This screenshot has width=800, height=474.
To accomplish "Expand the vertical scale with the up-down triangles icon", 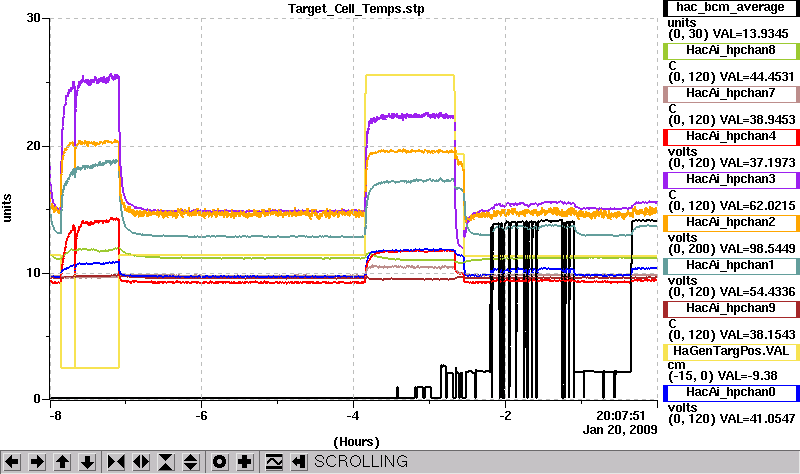I will pos(191,462).
